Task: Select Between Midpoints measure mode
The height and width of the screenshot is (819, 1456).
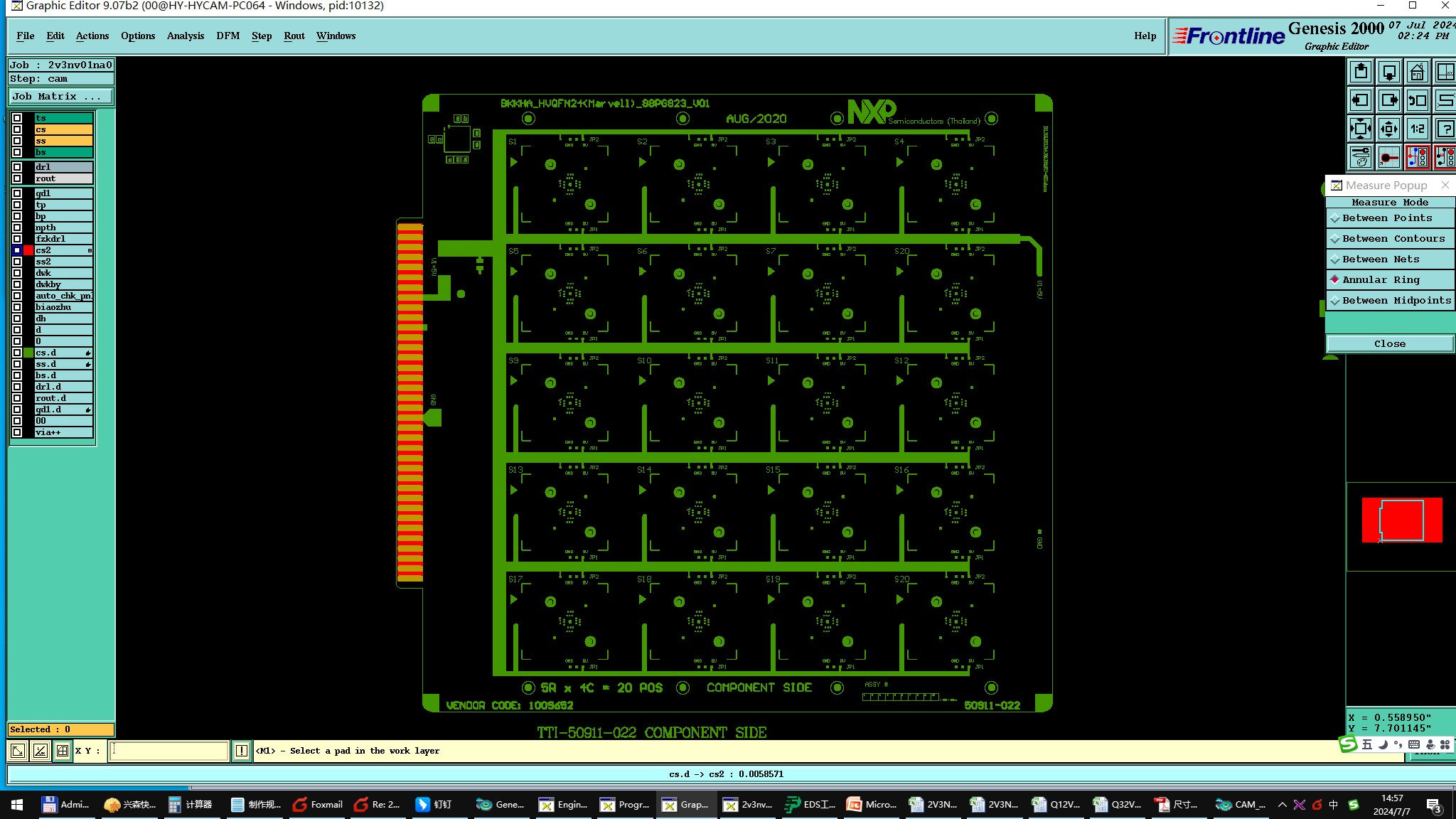Action: (1390, 301)
